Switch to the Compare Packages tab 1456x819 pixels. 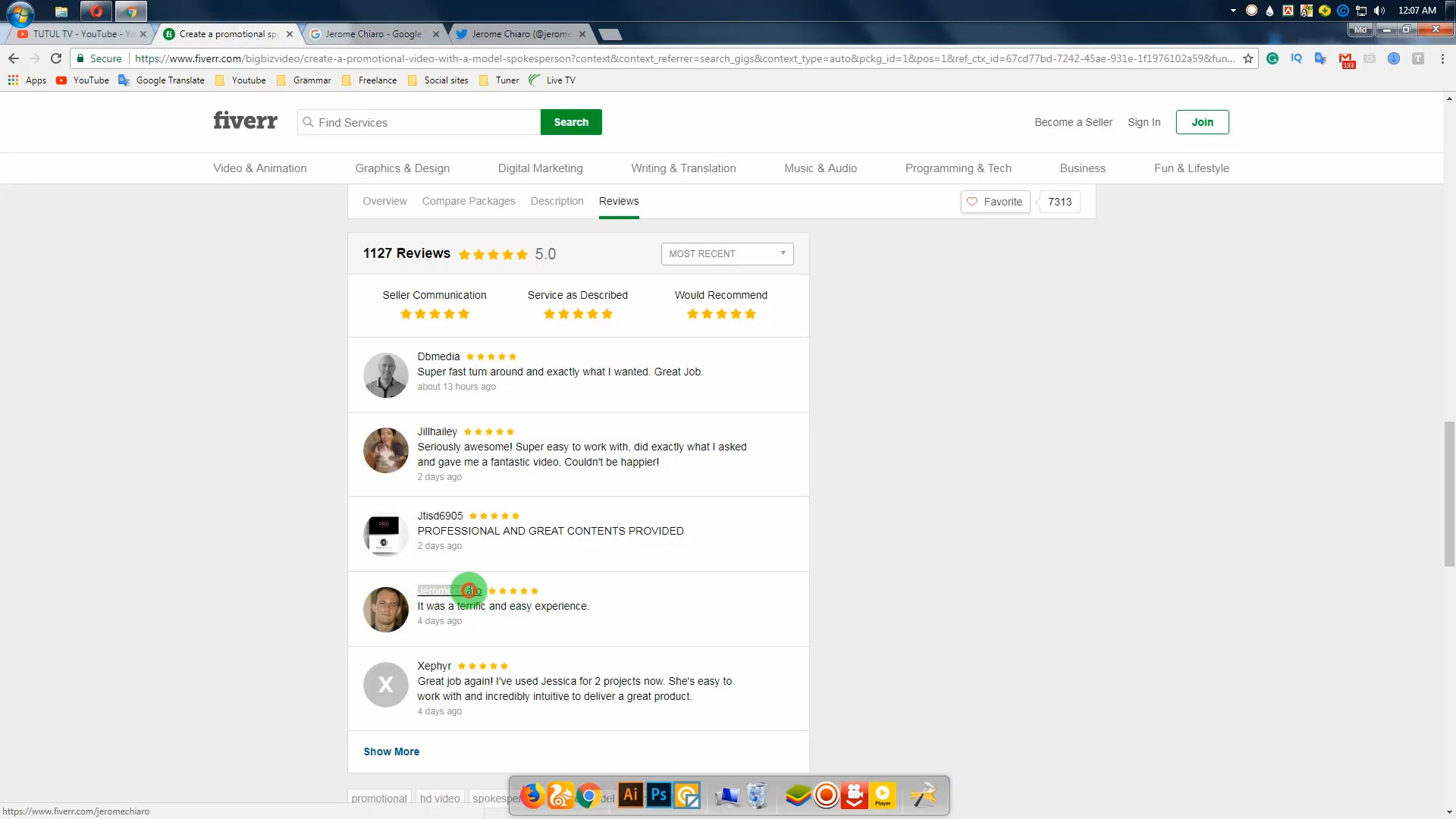click(x=469, y=201)
